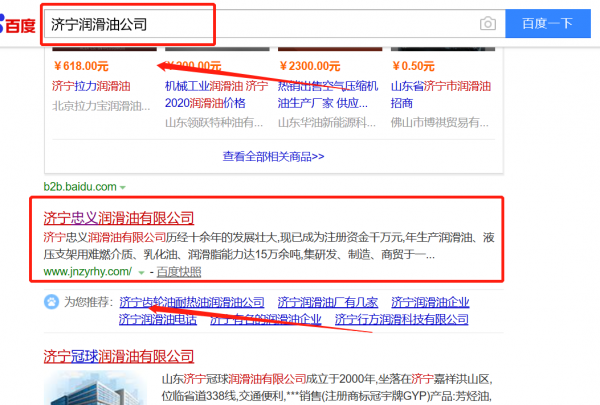Click the camera image-search icon
Image resolution: width=600 pixels, height=405 pixels.
[487, 23]
